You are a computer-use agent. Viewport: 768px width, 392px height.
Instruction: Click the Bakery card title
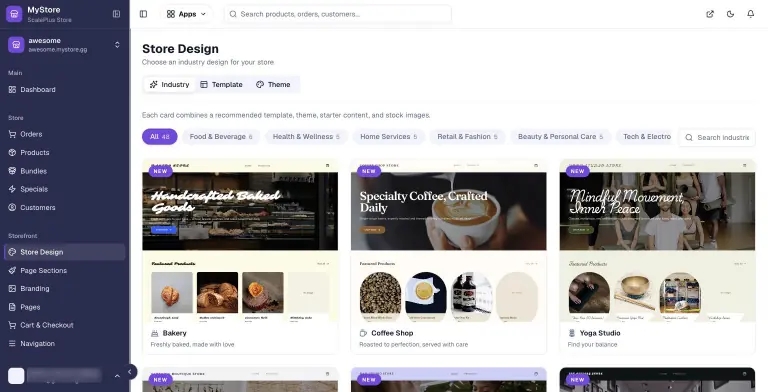[174, 333]
